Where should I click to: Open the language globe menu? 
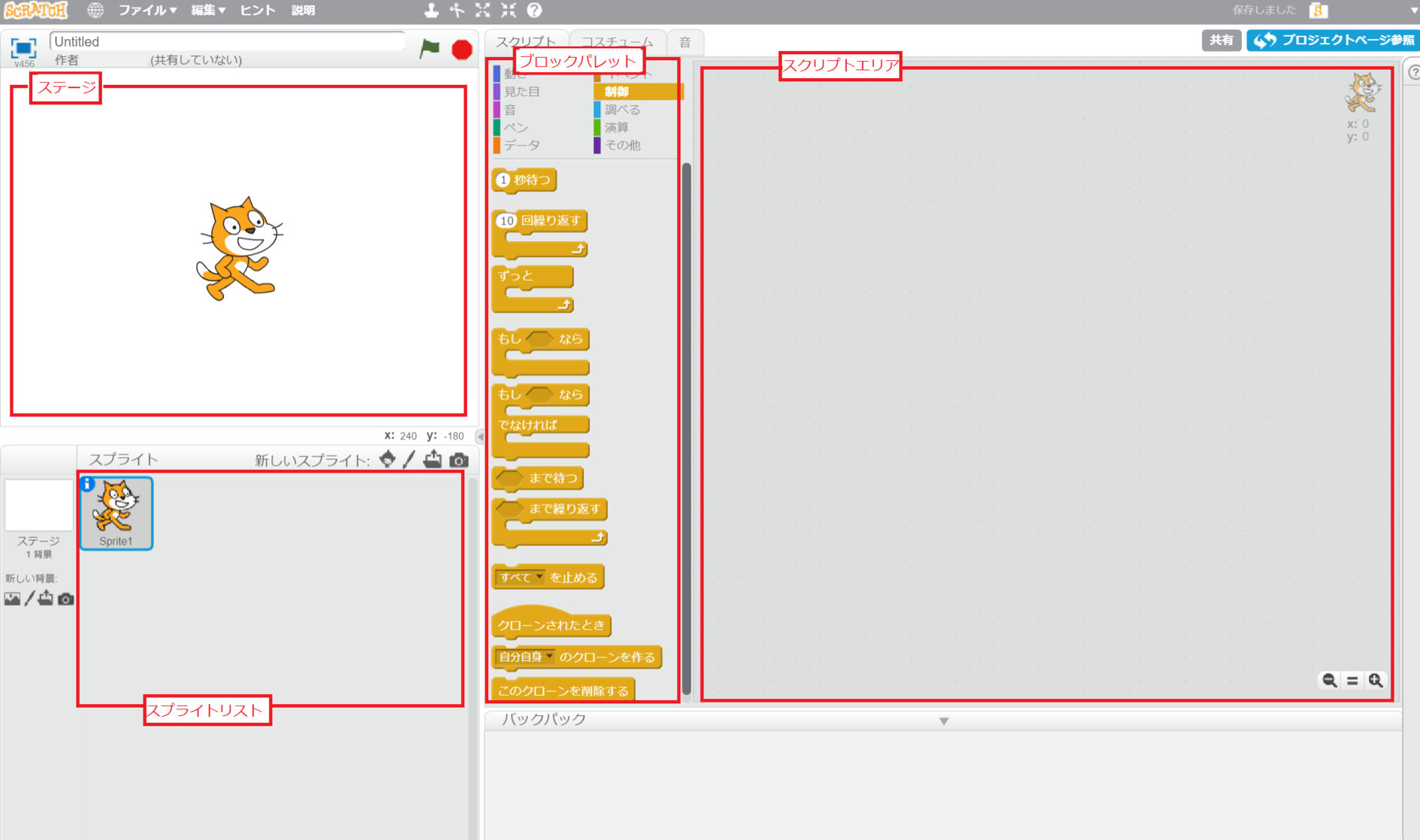pyautogui.click(x=95, y=11)
